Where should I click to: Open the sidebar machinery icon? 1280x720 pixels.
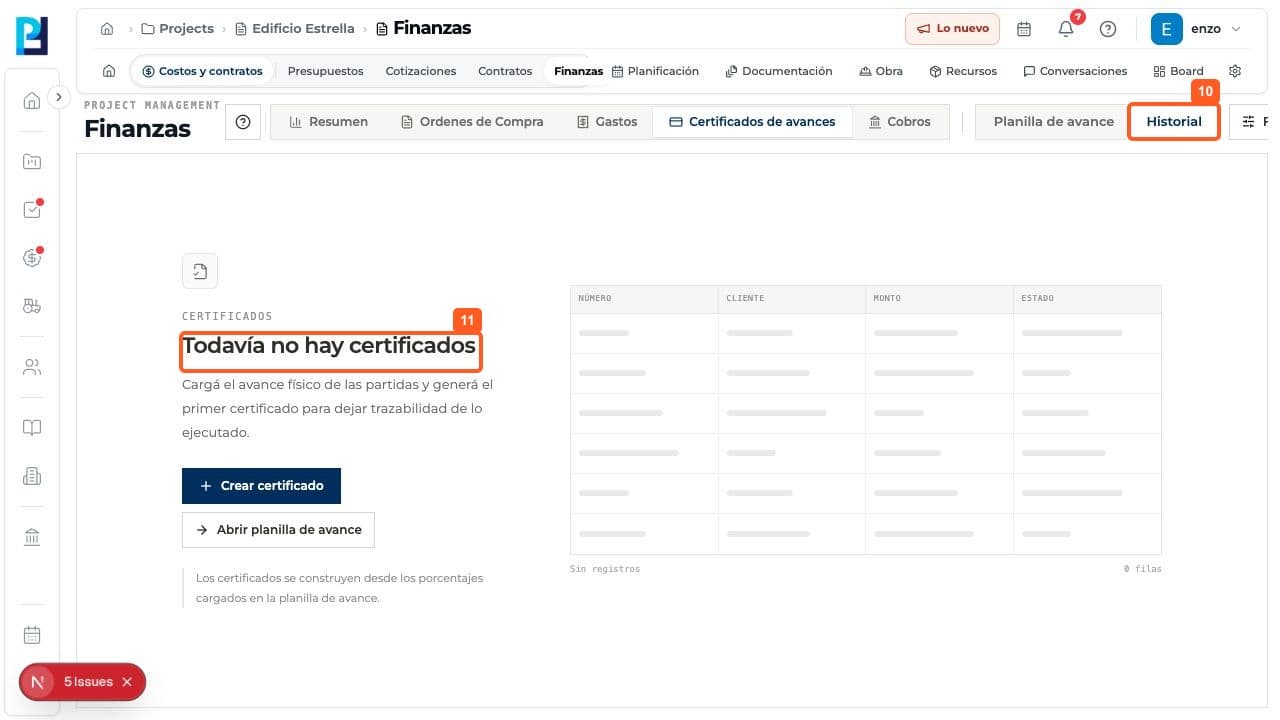[x=32, y=307]
